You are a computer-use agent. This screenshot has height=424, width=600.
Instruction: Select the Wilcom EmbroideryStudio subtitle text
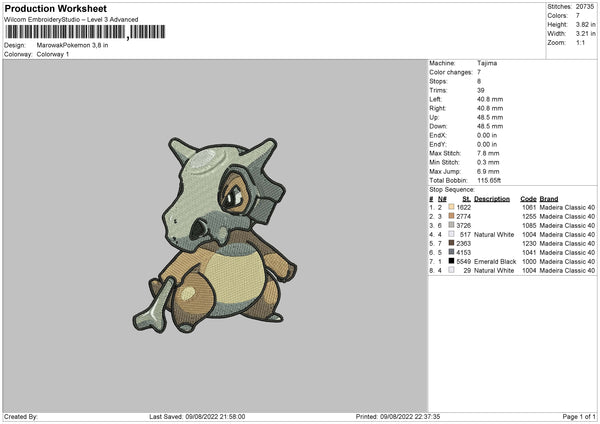click(x=71, y=20)
